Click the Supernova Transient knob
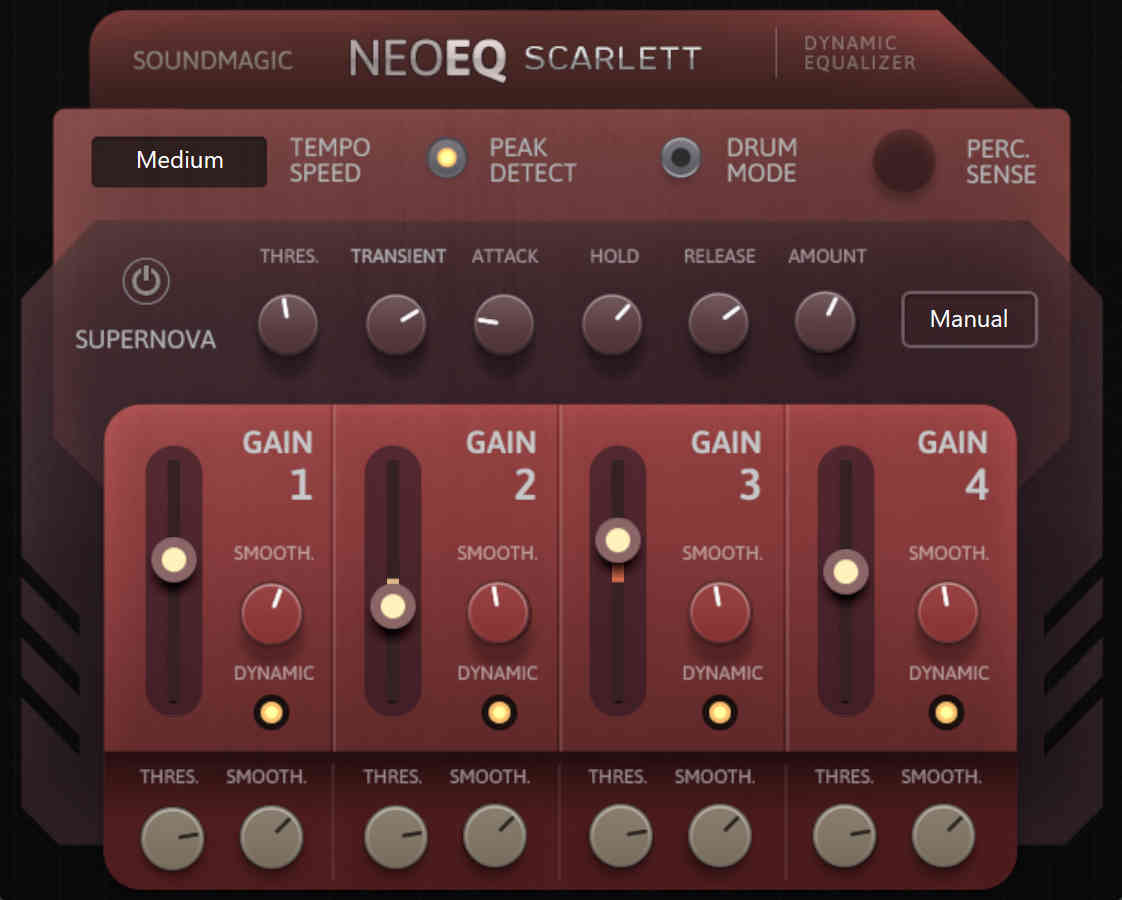Screen dimensions: 1122x900 (x=396, y=324)
